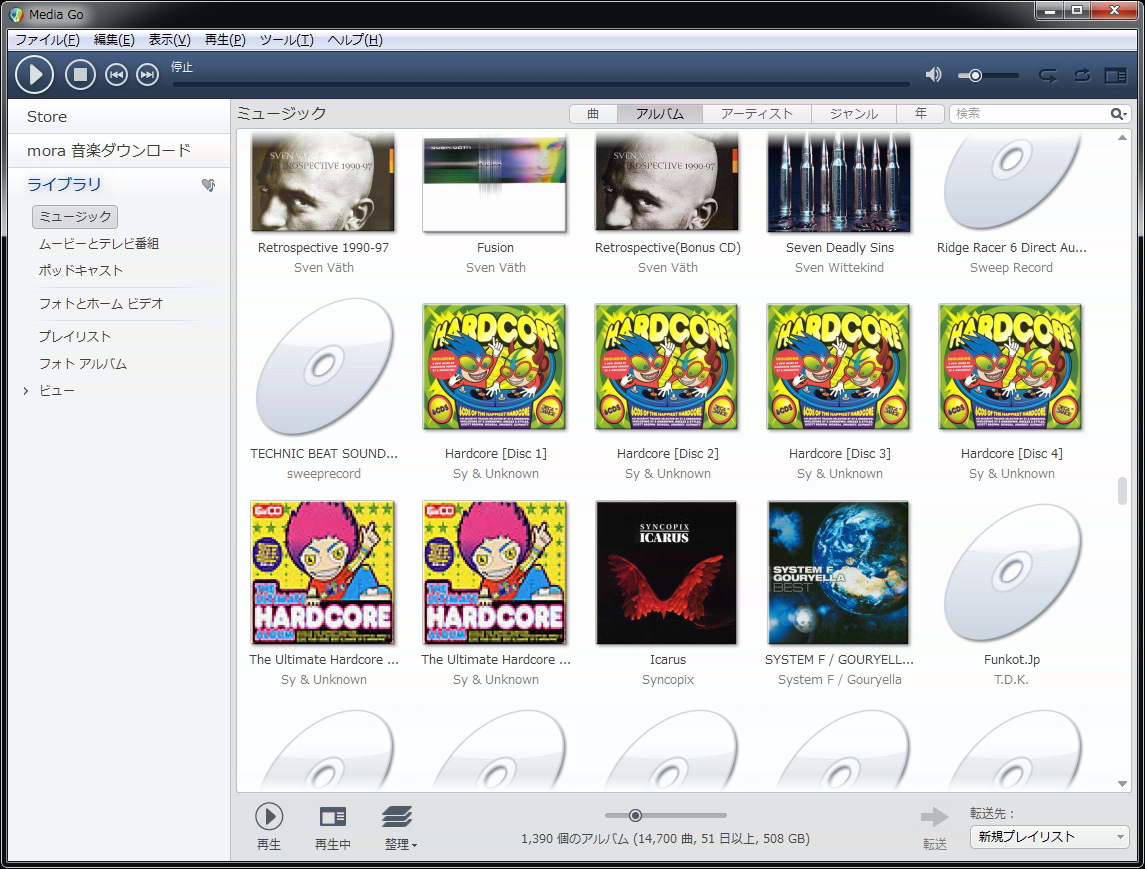This screenshot has height=869, width=1145.
Task: Open the search options magnifier dropdown
Action: 1119,113
